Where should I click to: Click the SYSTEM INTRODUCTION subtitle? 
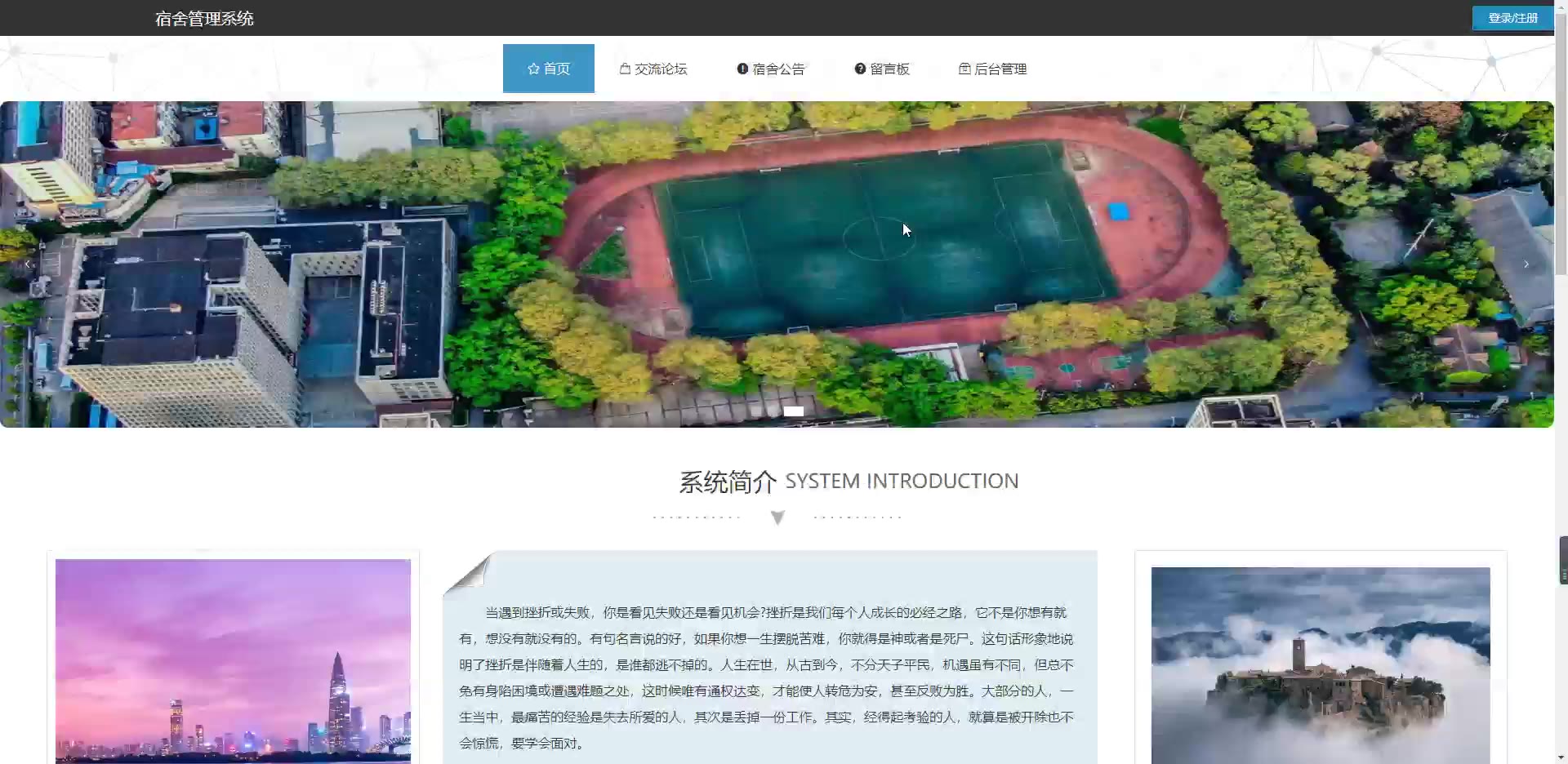[x=902, y=481]
